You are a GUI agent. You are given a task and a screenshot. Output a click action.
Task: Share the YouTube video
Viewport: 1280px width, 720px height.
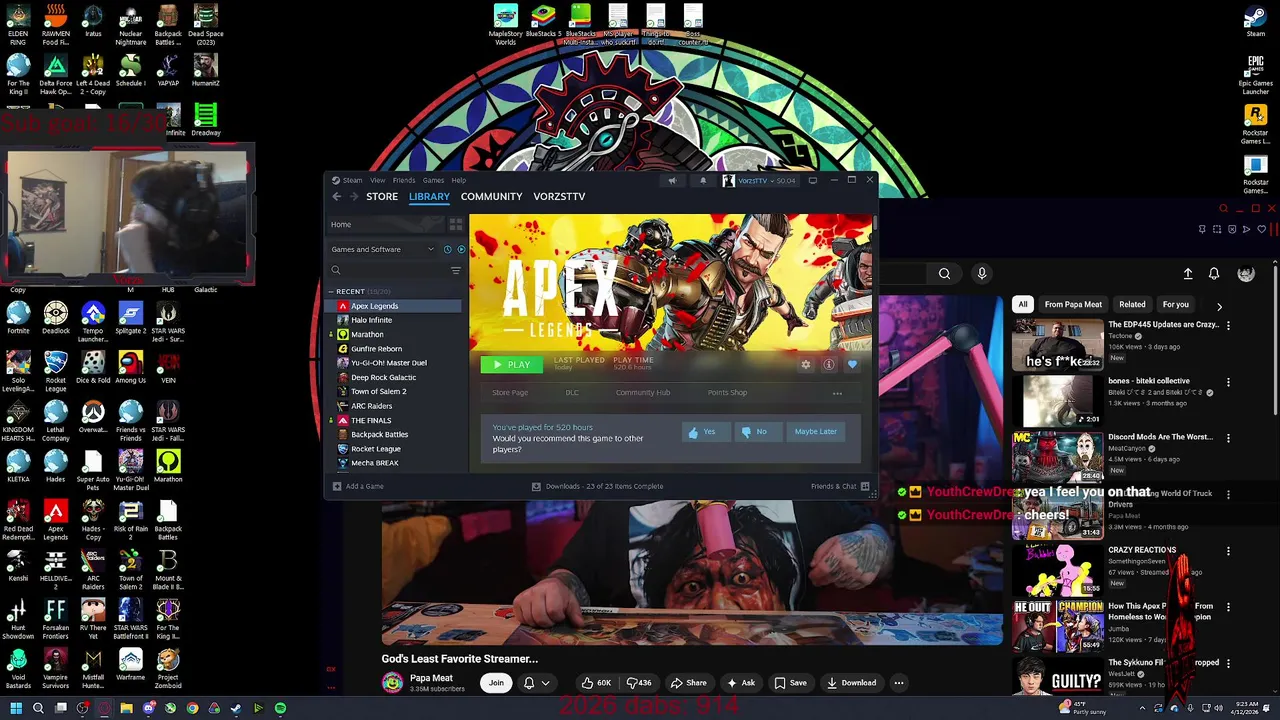pyautogui.click(x=688, y=683)
